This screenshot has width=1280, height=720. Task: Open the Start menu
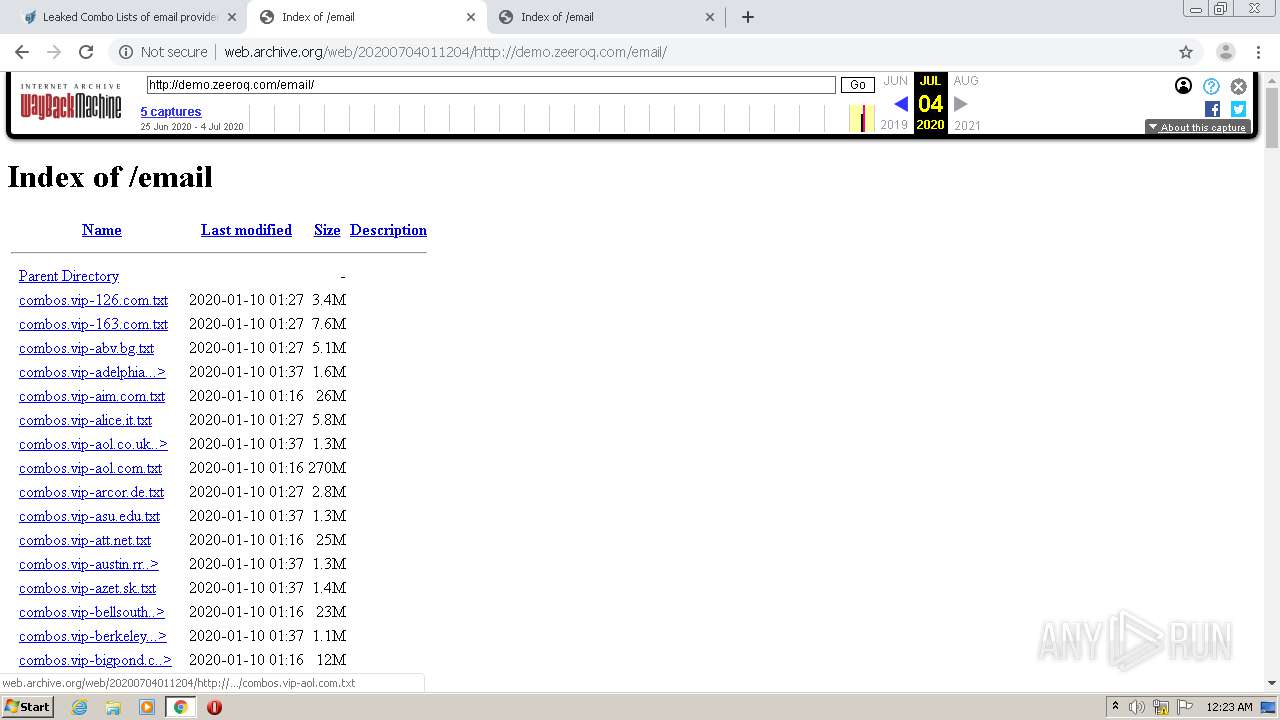27,707
